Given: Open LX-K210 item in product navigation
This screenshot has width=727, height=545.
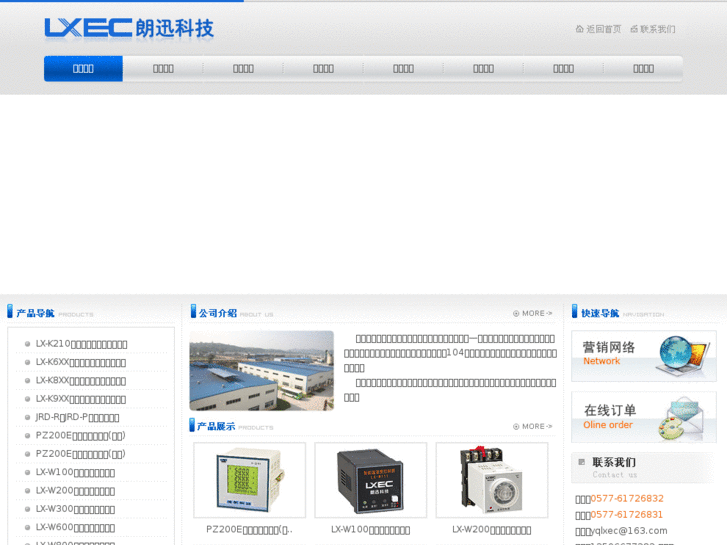Looking at the screenshot, I should 81,344.
